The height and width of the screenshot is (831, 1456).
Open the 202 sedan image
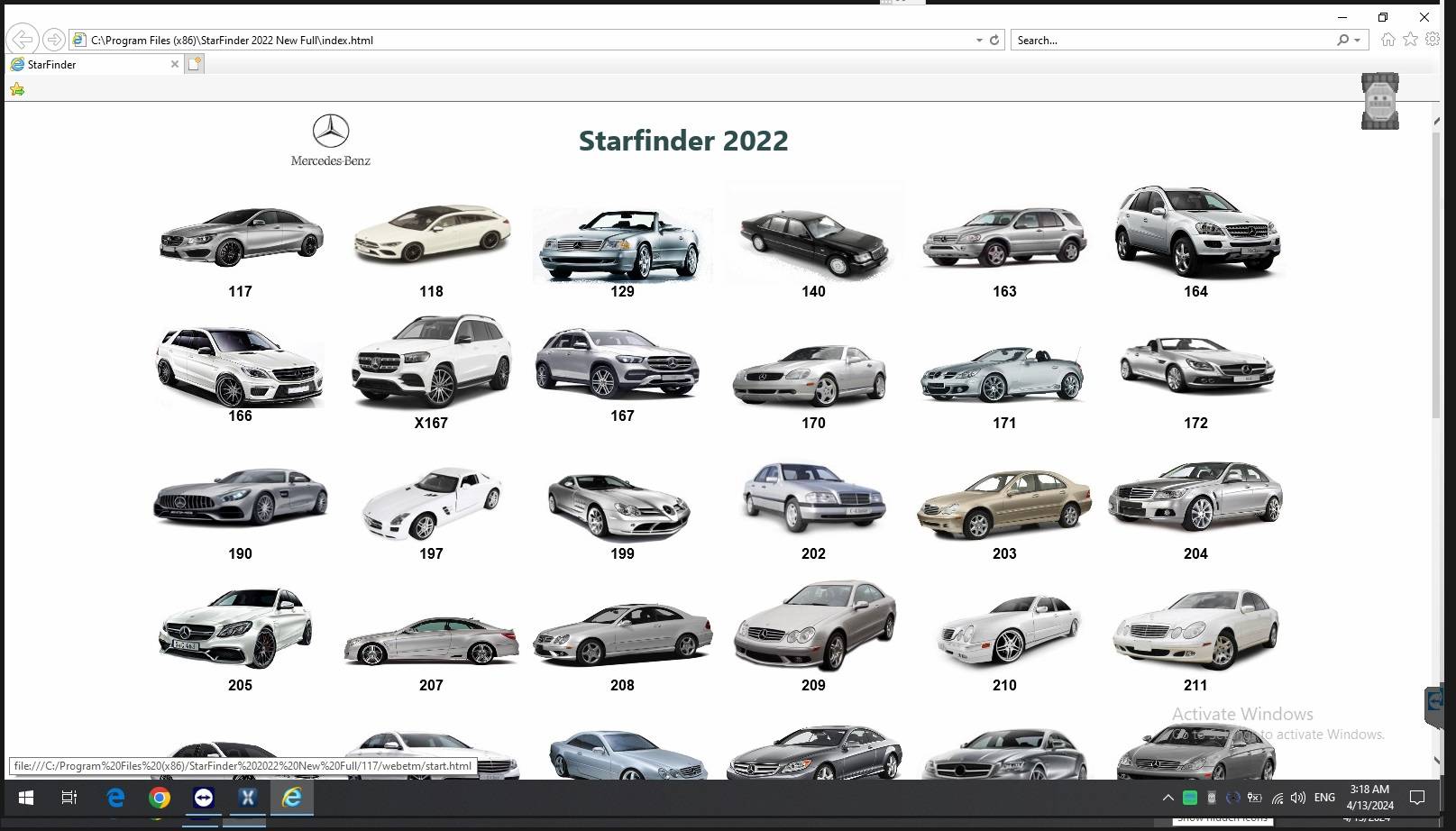813,497
